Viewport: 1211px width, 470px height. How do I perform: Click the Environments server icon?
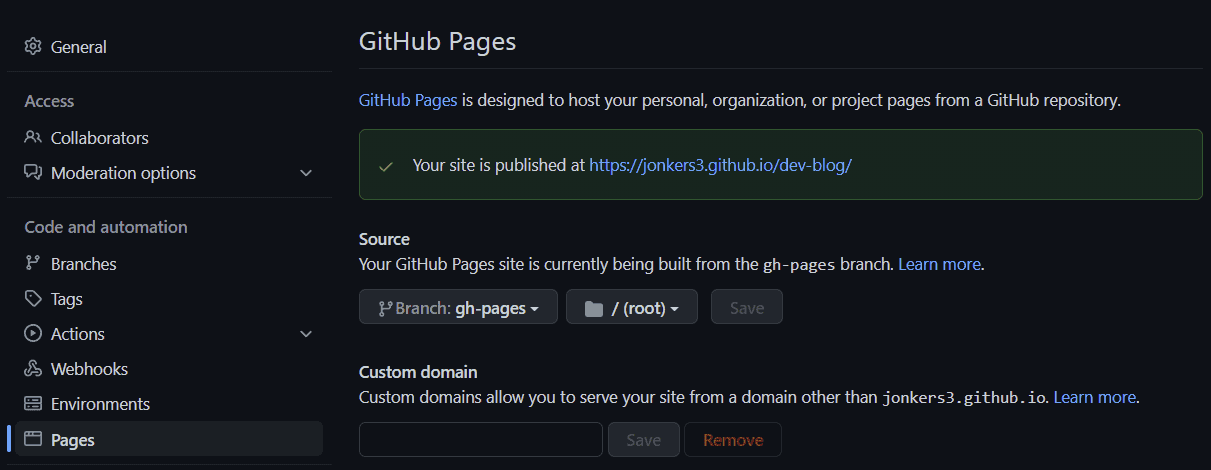tap(33, 404)
